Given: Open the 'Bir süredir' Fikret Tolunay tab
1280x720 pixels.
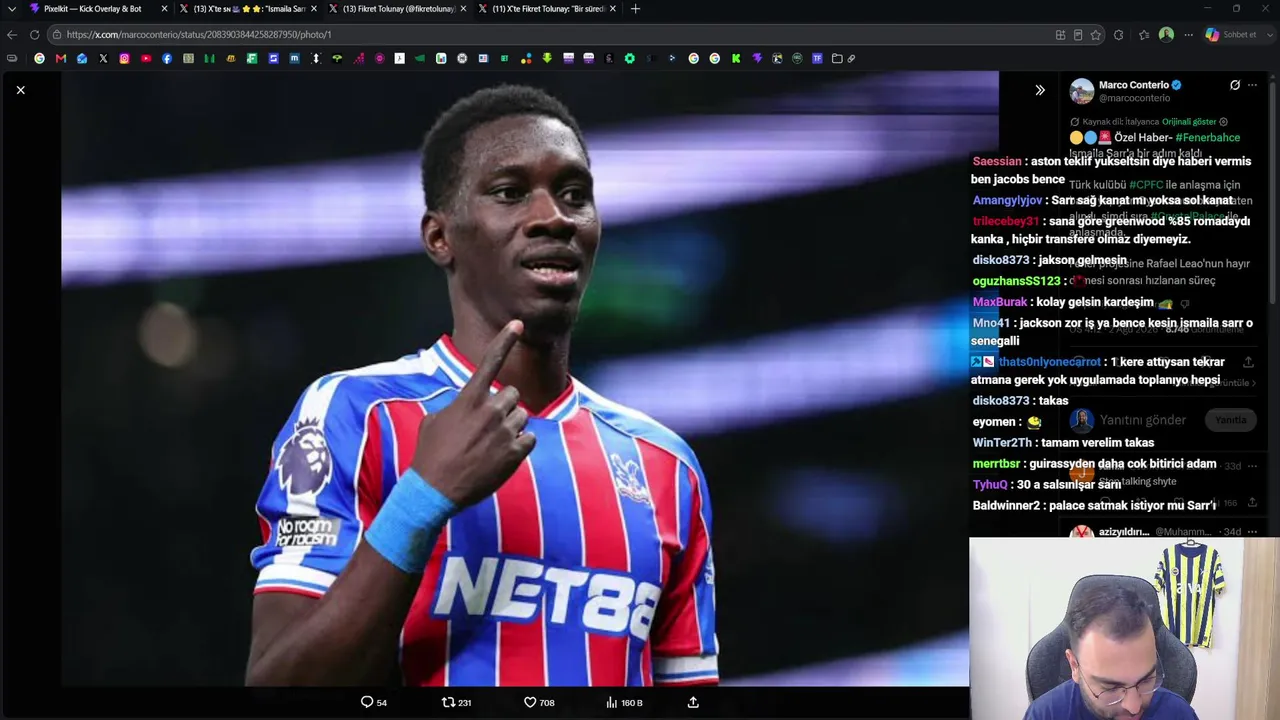Looking at the screenshot, I should [546, 9].
